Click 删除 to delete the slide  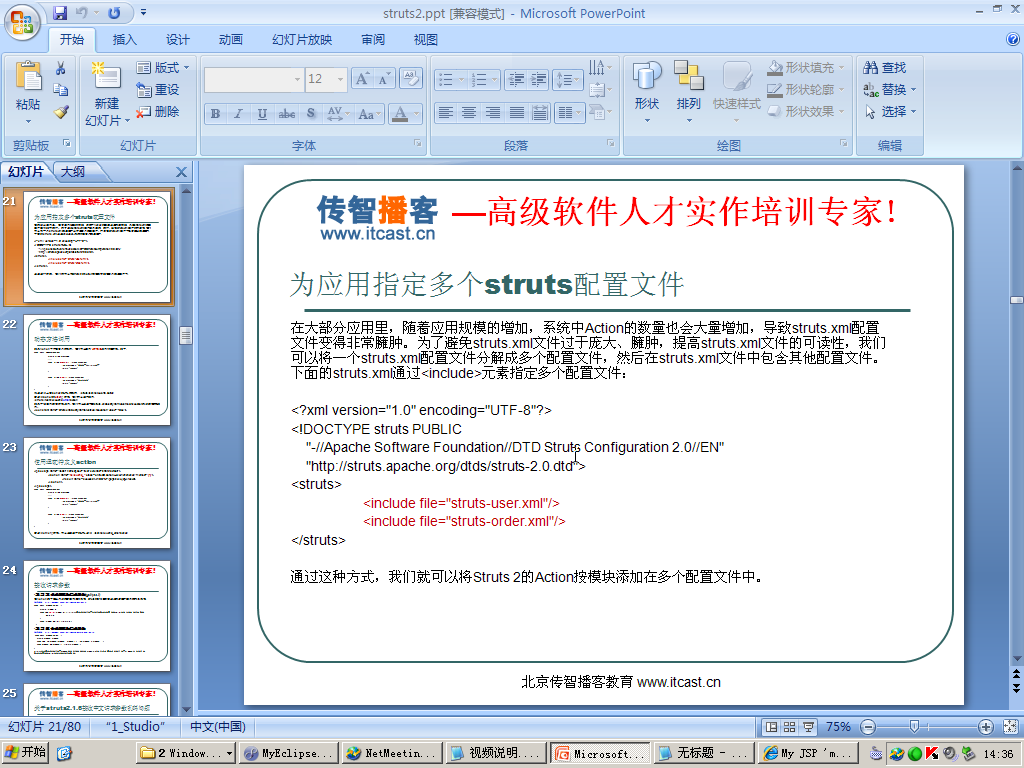click(157, 112)
